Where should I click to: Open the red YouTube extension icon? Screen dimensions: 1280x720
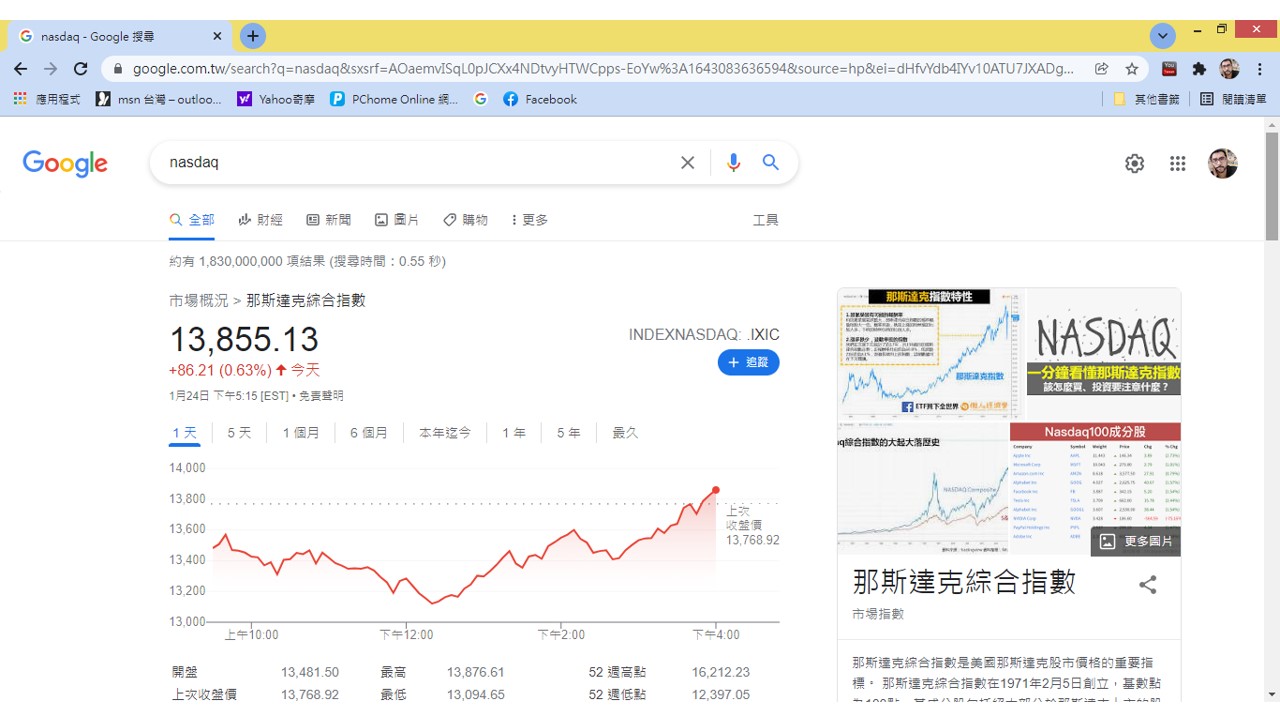click(1169, 69)
